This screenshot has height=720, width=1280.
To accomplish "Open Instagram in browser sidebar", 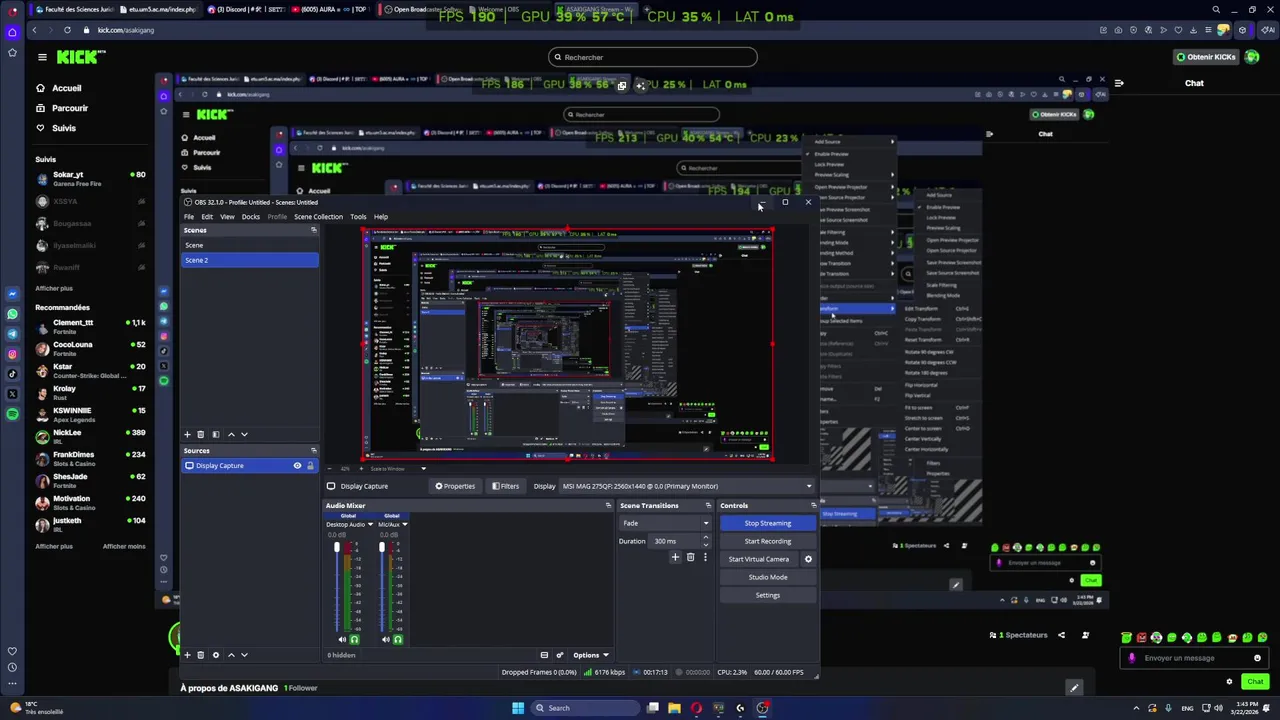I will point(12,354).
